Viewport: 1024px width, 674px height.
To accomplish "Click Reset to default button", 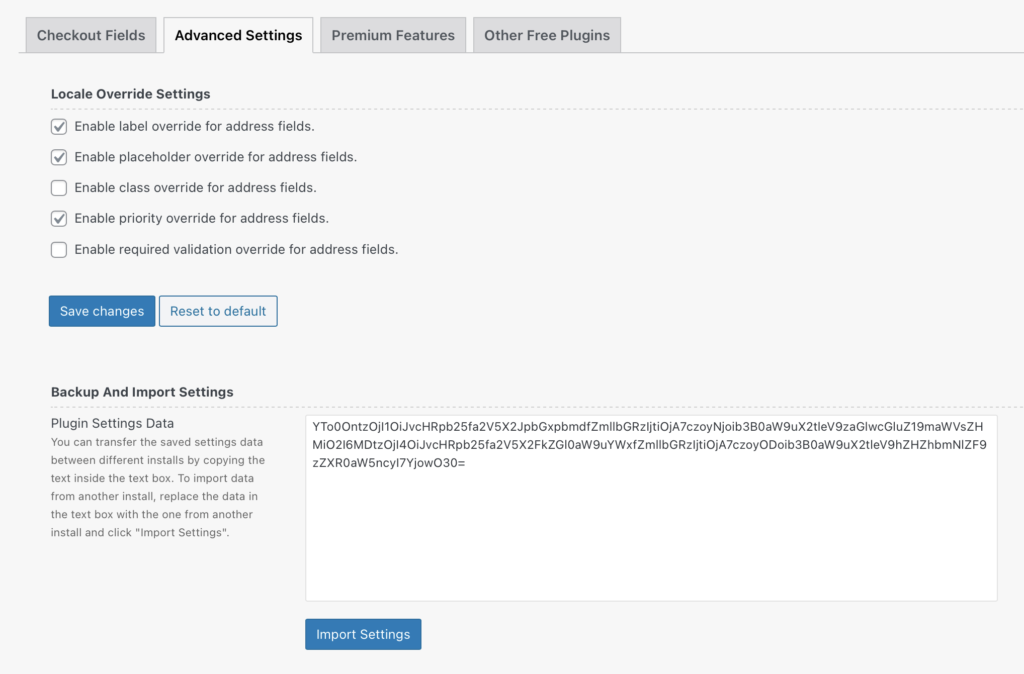I will [x=218, y=311].
